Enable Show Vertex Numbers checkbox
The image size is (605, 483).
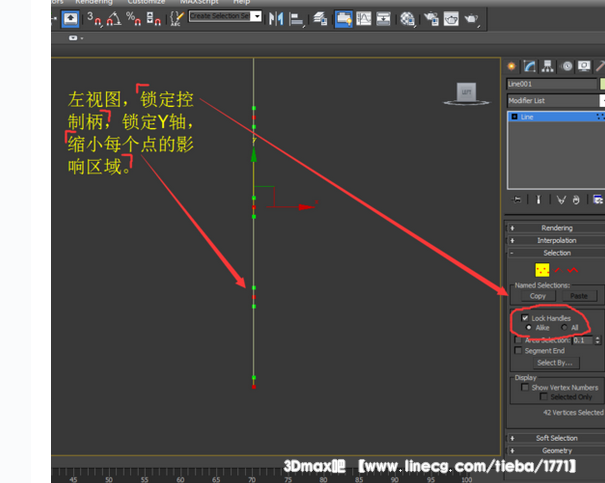525,387
